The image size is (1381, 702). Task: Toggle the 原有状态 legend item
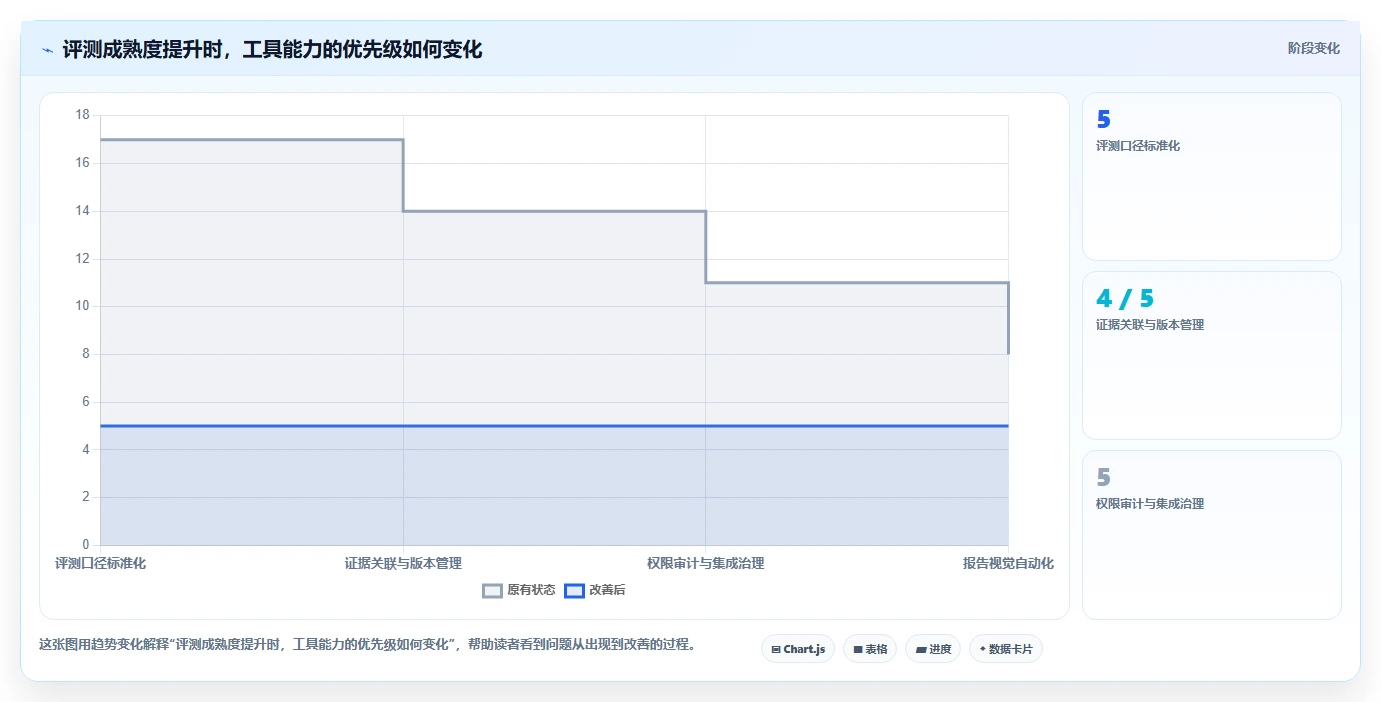click(x=519, y=590)
